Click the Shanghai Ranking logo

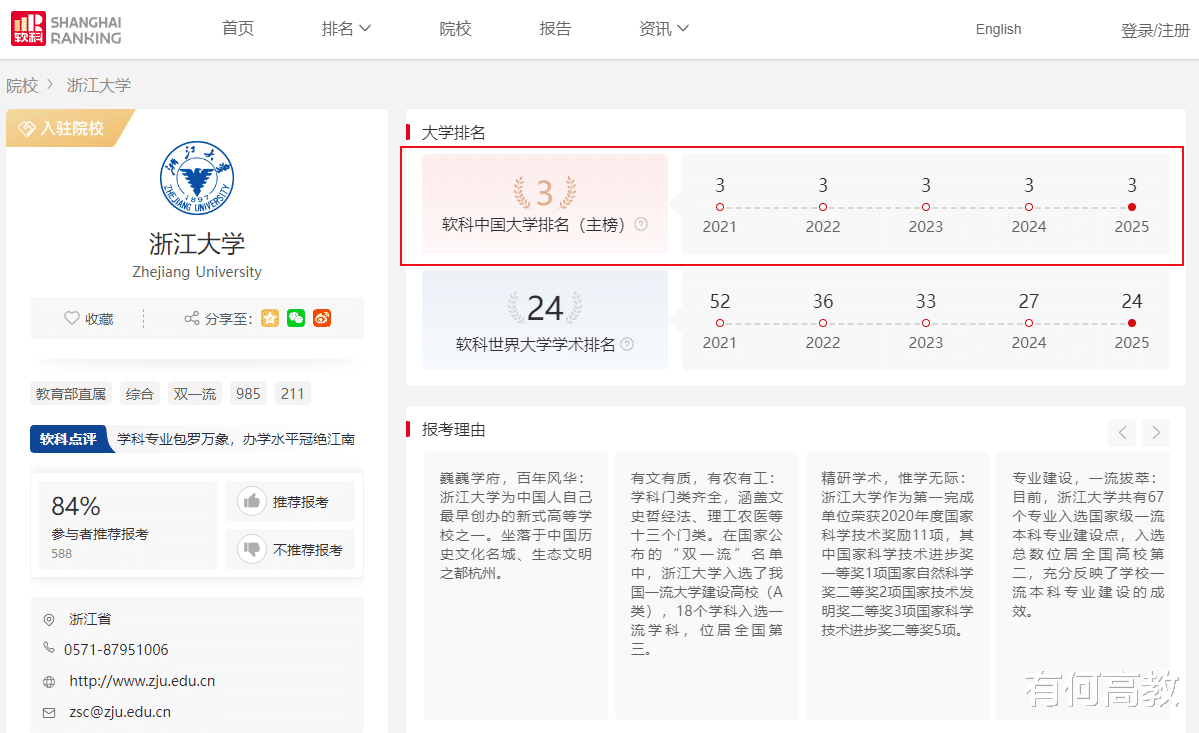click(x=67, y=29)
